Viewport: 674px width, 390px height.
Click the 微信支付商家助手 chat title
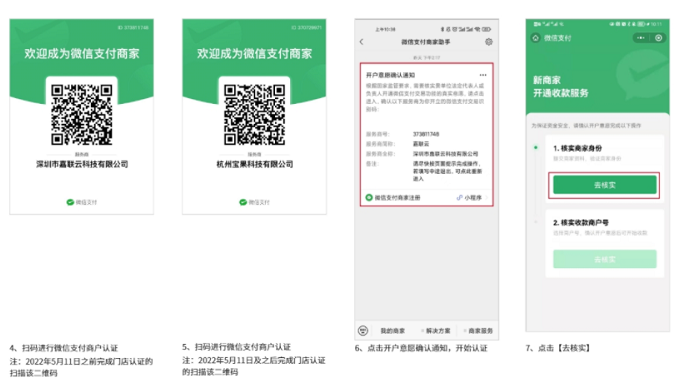tap(426, 42)
